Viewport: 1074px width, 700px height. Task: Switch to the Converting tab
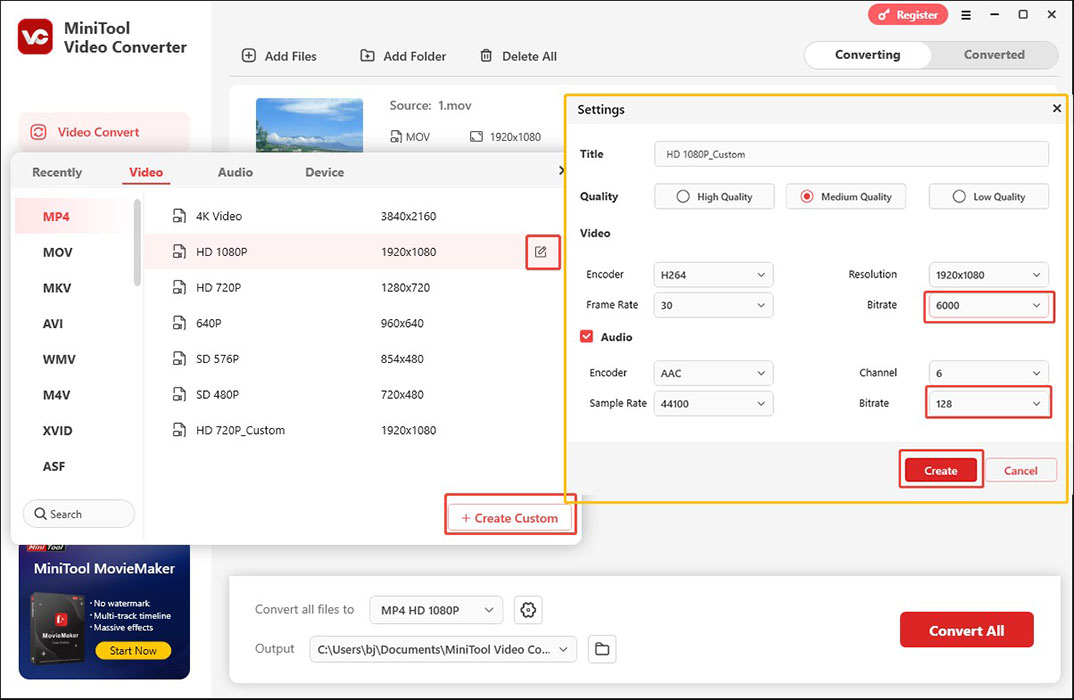coord(868,55)
